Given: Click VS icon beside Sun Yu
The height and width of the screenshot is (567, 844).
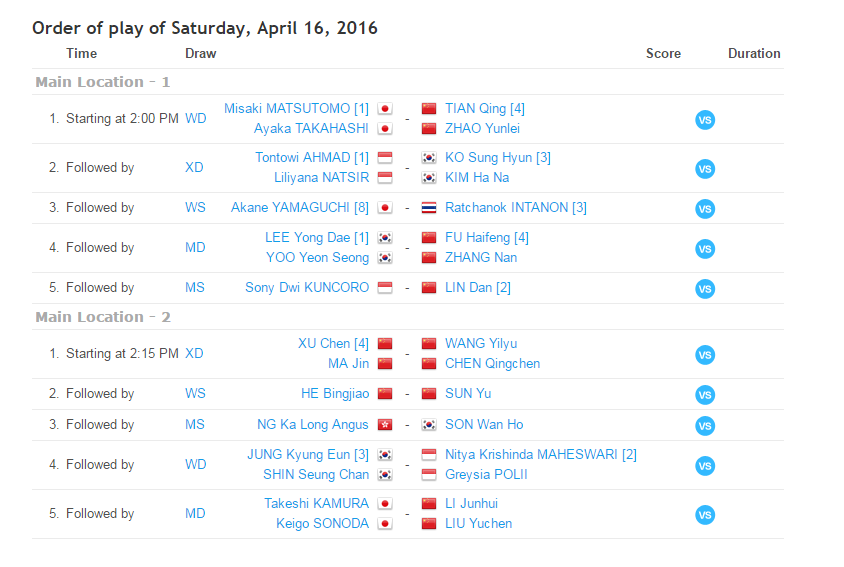Looking at the screenshot, I should tap(705, 394).
